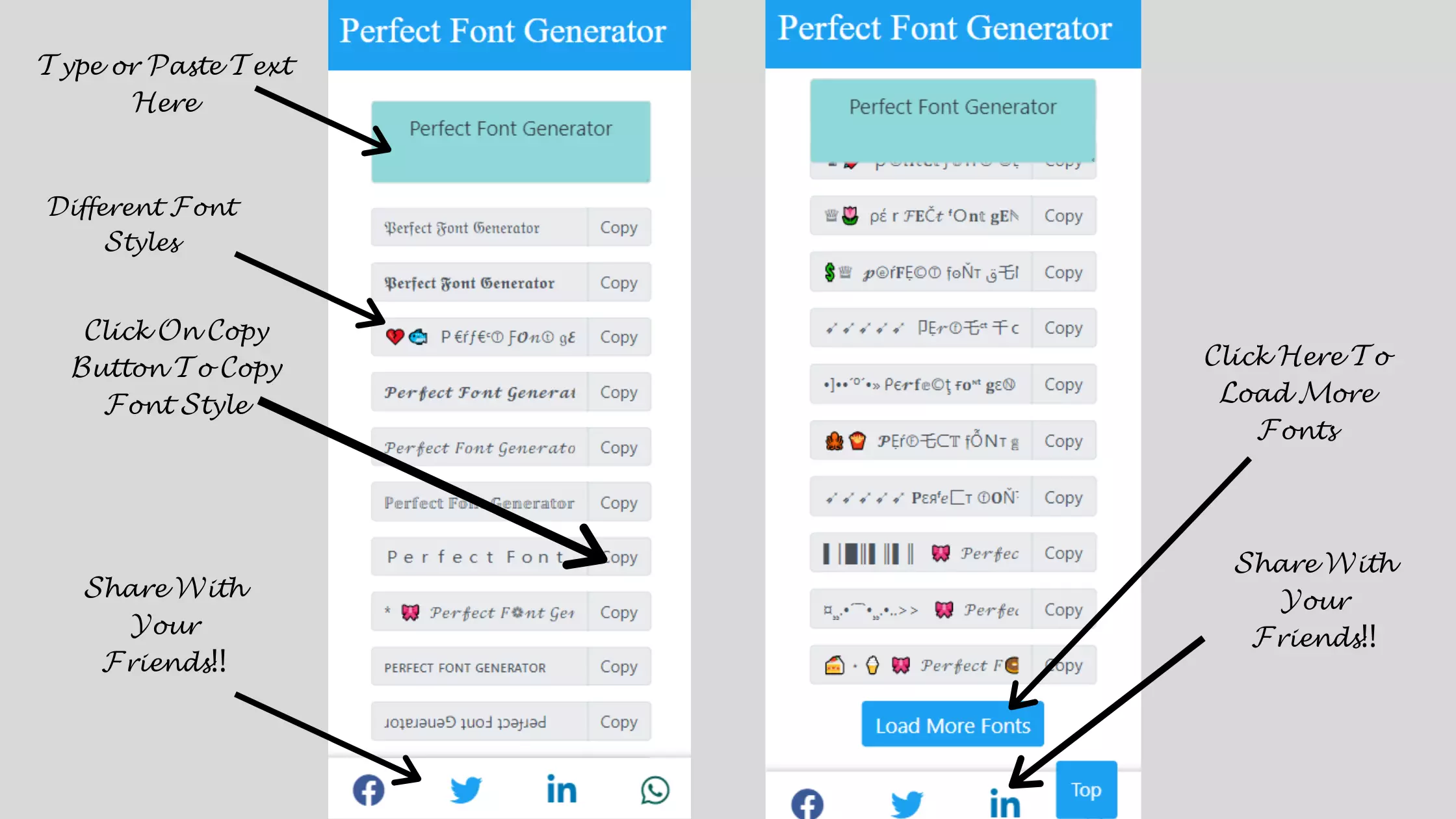Copy the all-caps font style
This screenshot has height=819, width=1456.
tap(618, 667)
